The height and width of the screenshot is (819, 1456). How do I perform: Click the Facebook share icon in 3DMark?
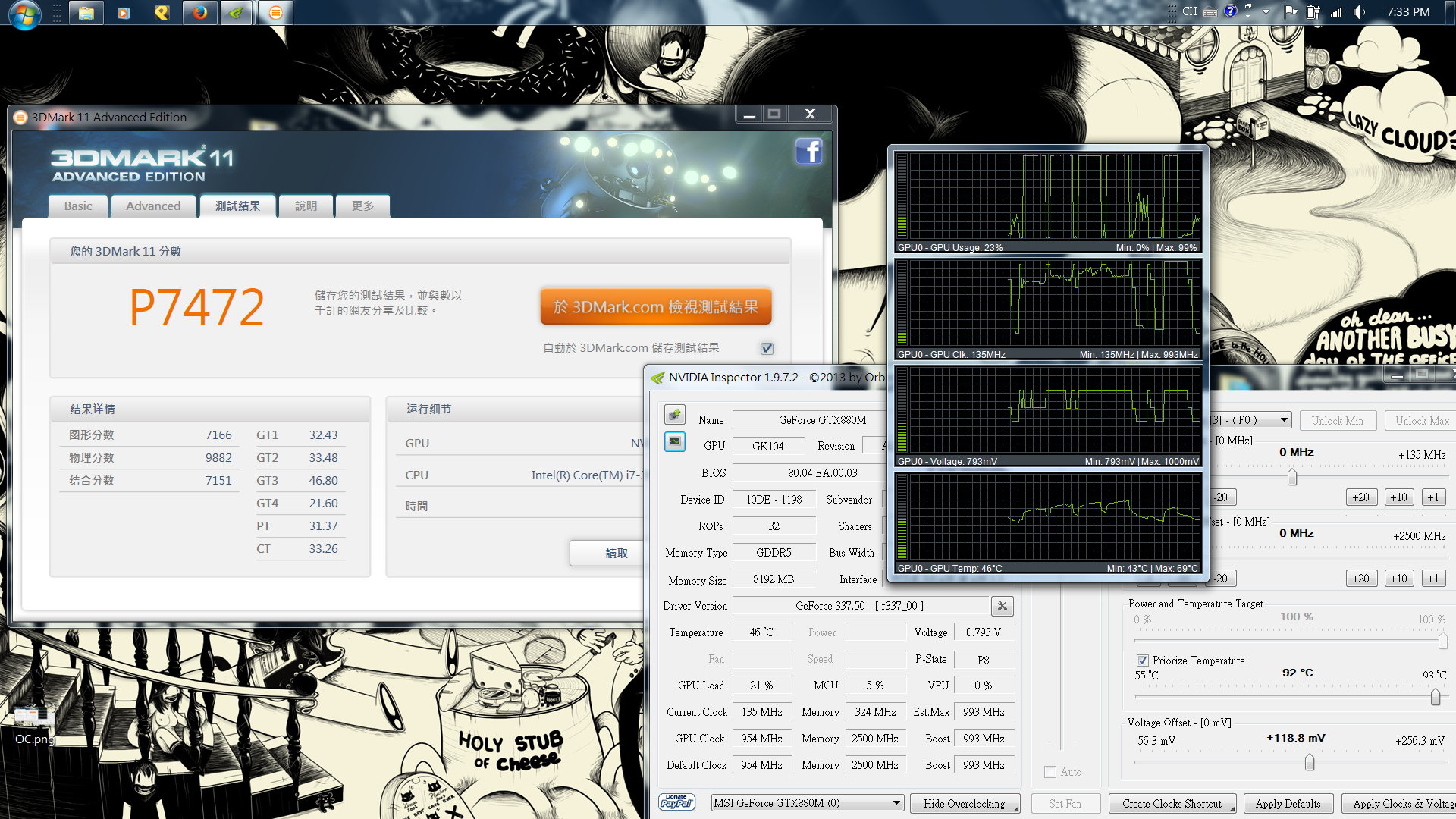(x=809, y=152)
